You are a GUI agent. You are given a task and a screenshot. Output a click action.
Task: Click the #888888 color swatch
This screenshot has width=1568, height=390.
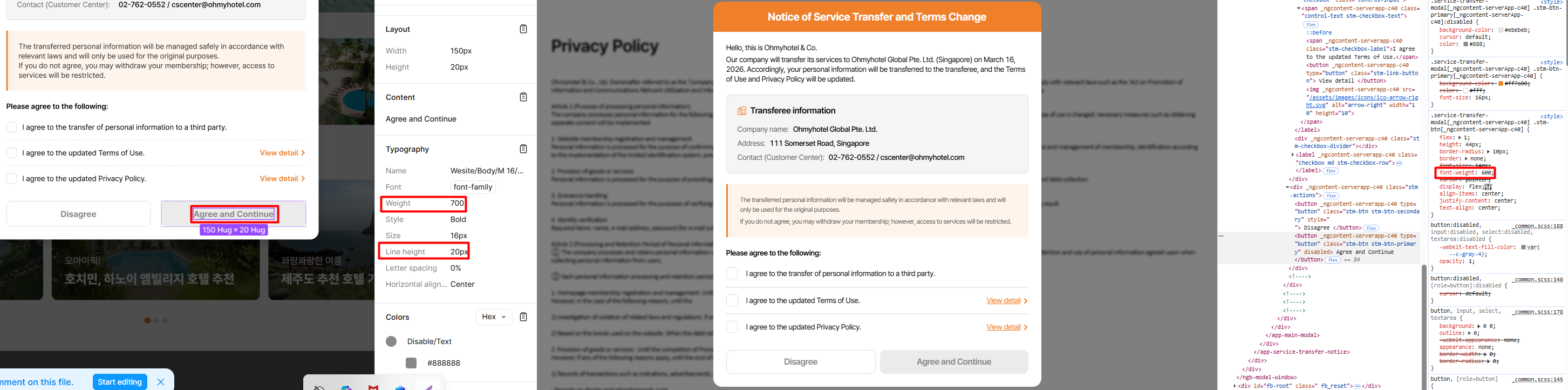(x=412, y=363)
